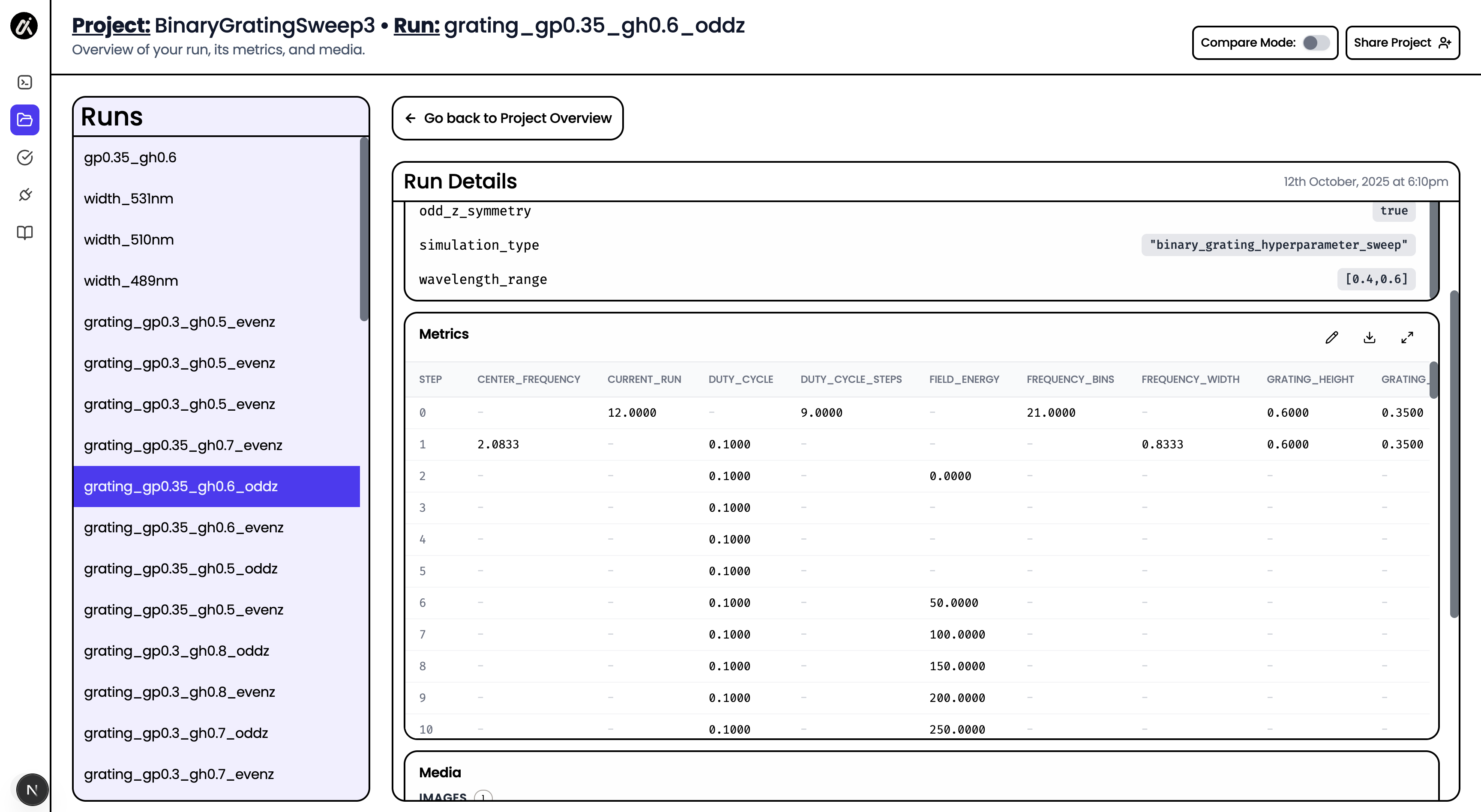The image size is (1481, 812).
Task: Click the Share Project button
Action: click(1402, 42)
